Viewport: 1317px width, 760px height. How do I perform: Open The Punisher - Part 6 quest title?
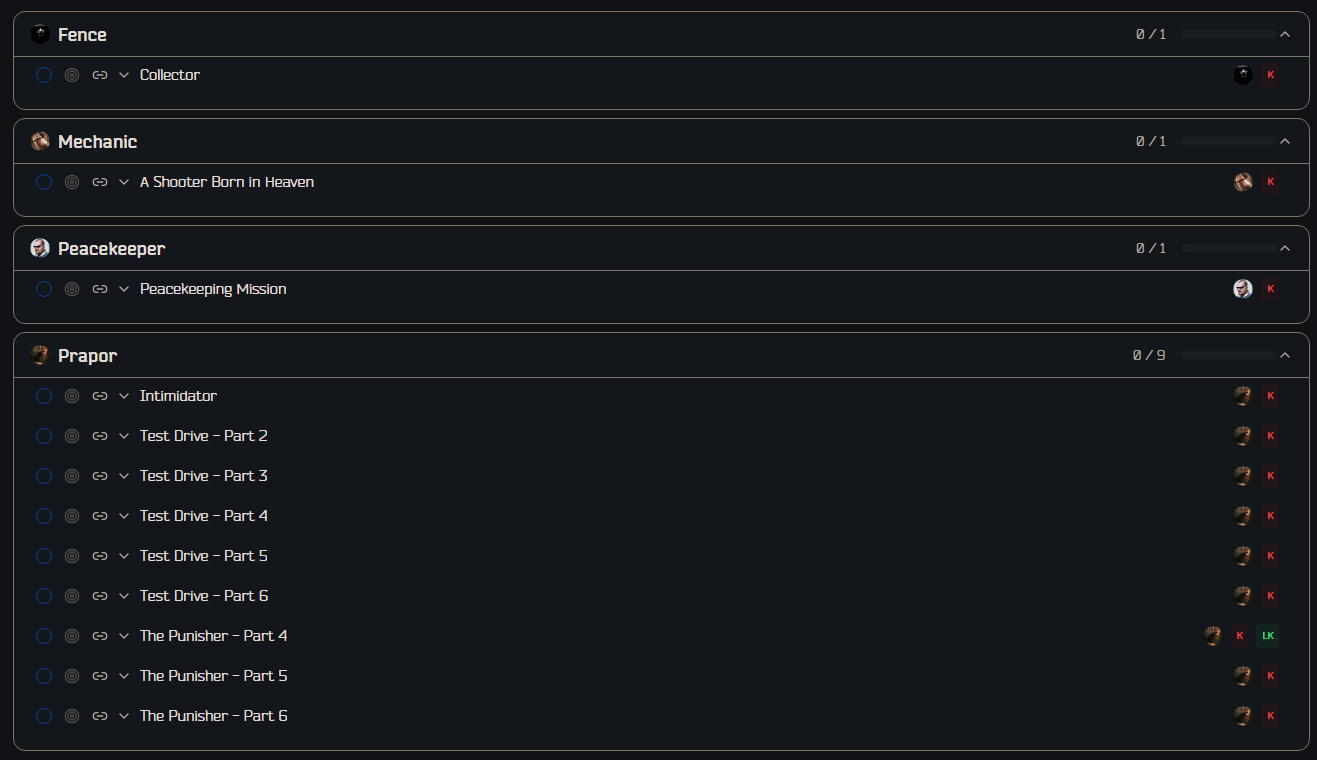(214, 716)
